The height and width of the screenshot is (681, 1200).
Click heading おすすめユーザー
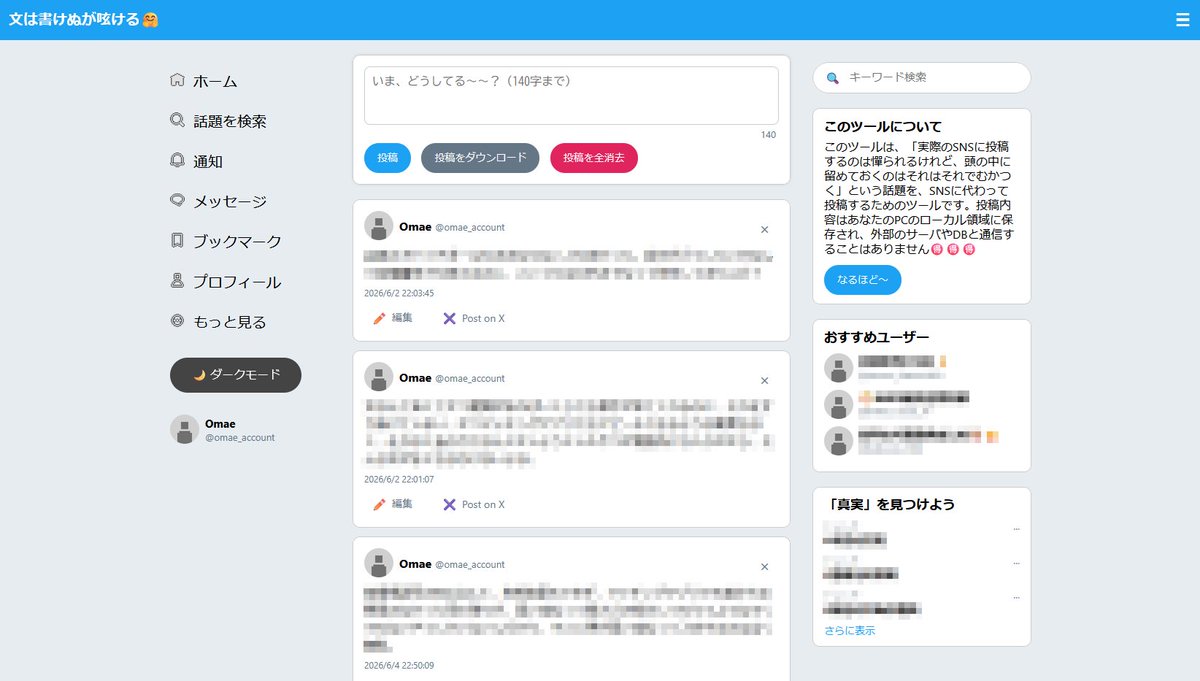coord(877,338)
